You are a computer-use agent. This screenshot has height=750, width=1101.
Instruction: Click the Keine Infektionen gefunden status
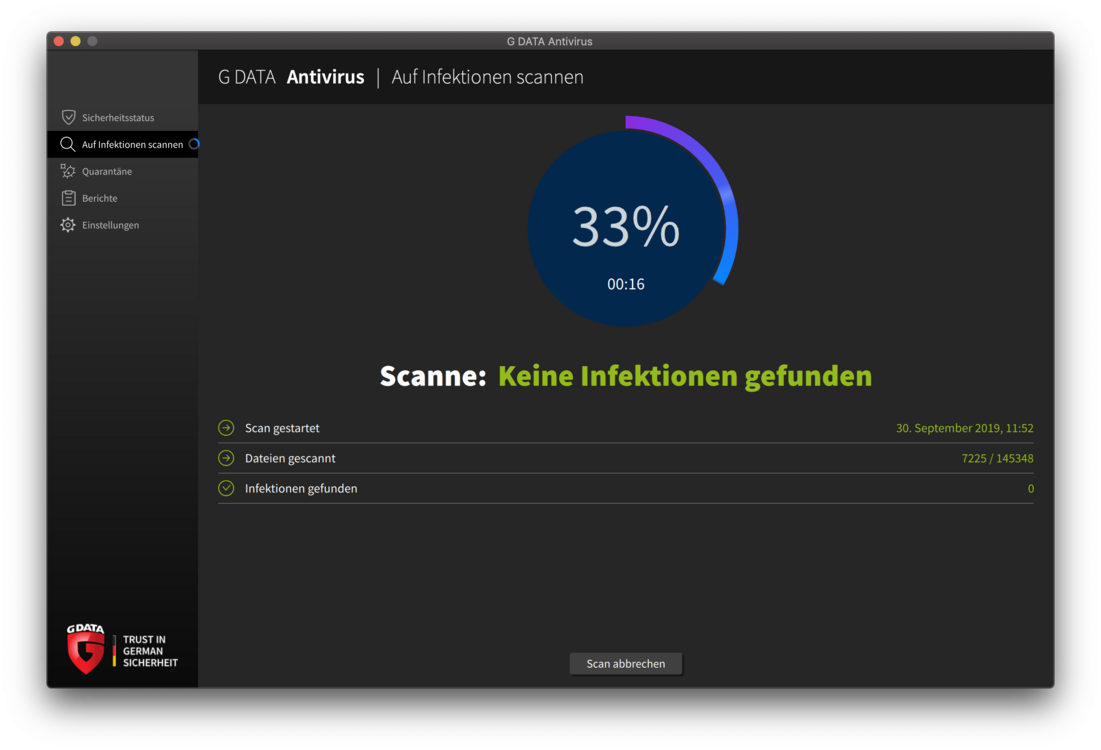(x=685, y=376)
